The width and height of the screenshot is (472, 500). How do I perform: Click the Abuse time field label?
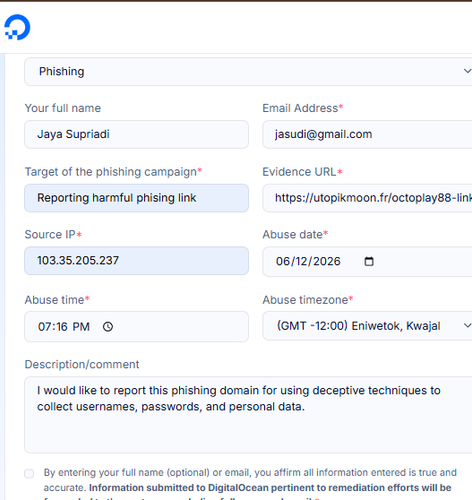tap(57, 300)
